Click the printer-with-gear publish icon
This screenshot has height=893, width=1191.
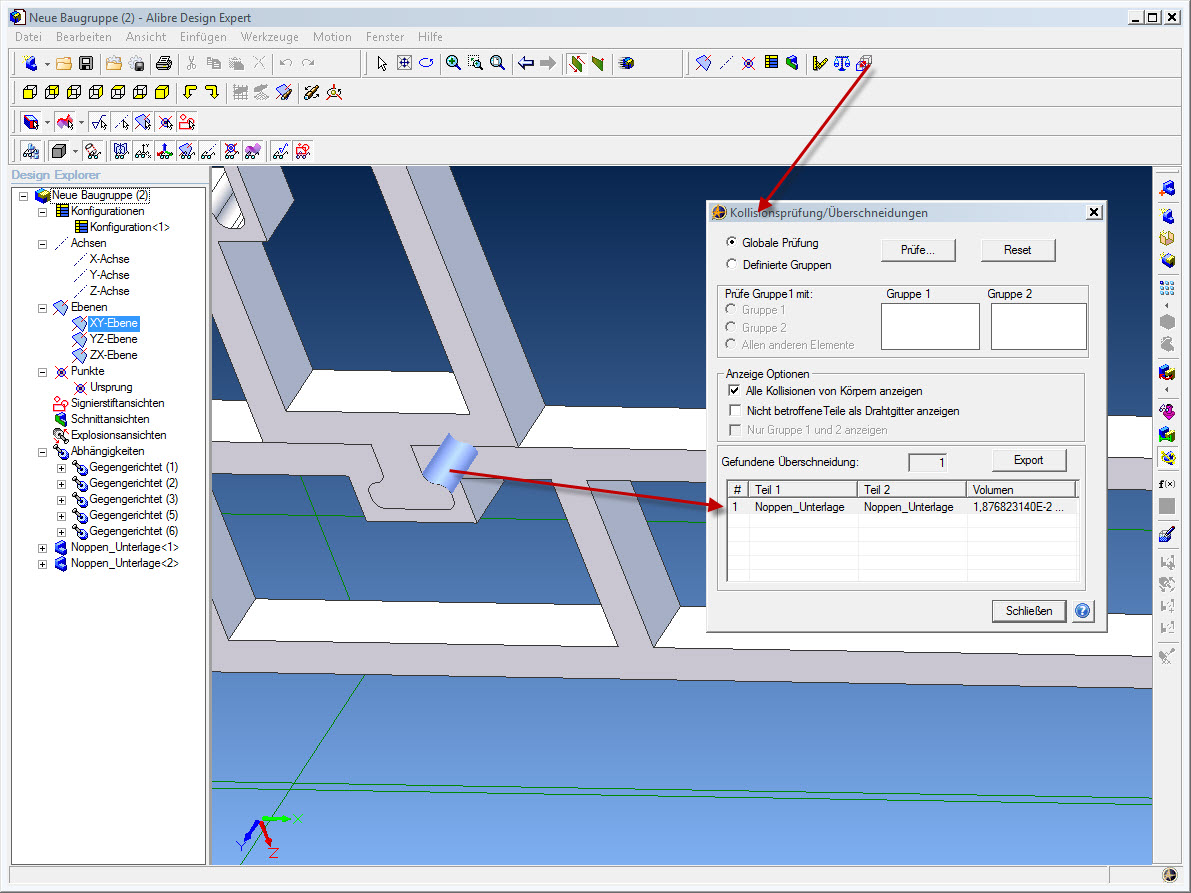(x=137, y=63)
